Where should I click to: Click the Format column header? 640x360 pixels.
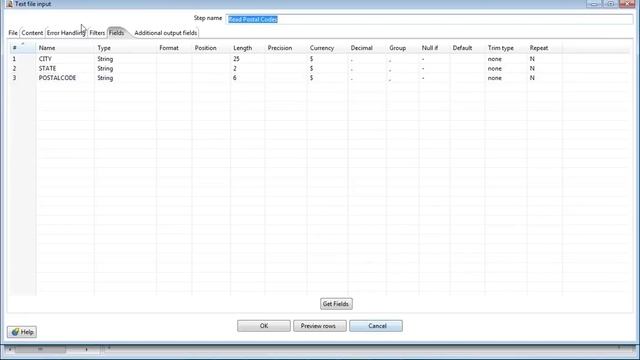(x=174, y=48)
